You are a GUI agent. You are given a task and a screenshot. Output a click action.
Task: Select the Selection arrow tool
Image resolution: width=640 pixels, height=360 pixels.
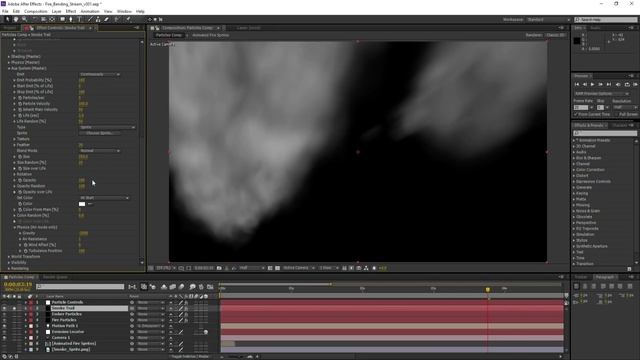click(x=7, y=19)
